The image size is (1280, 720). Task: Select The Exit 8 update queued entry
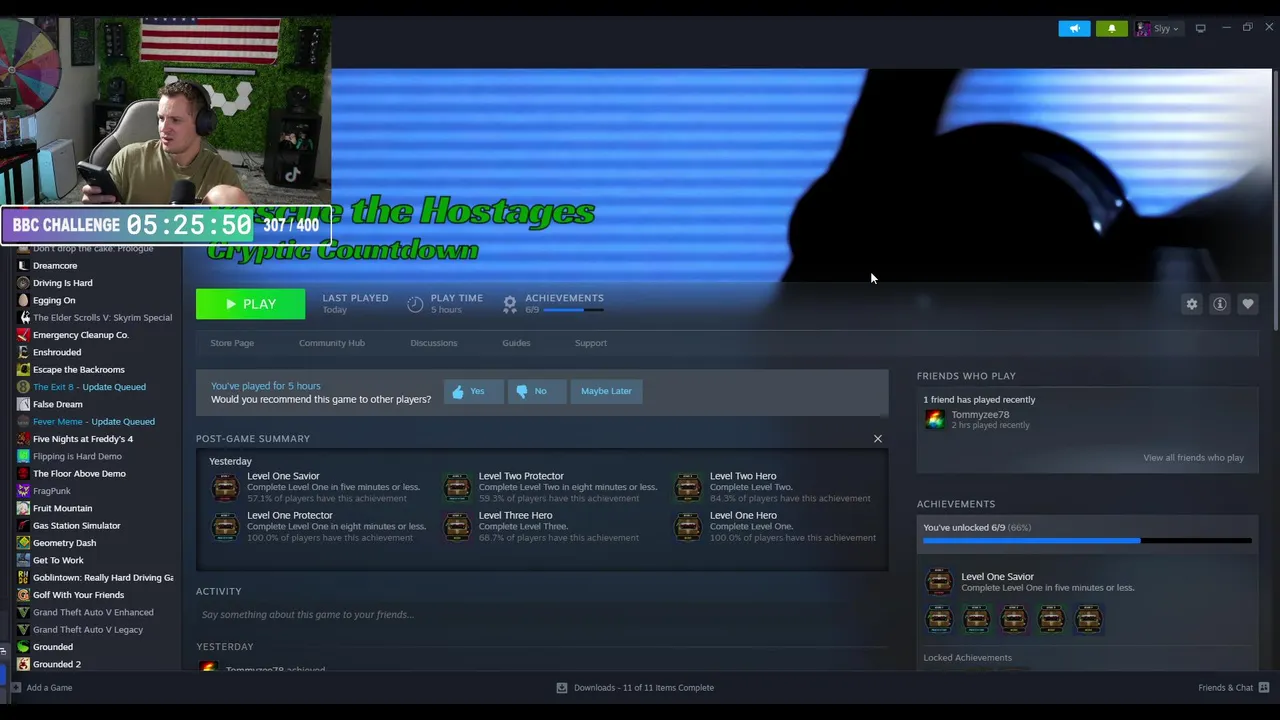coord(89,387)
